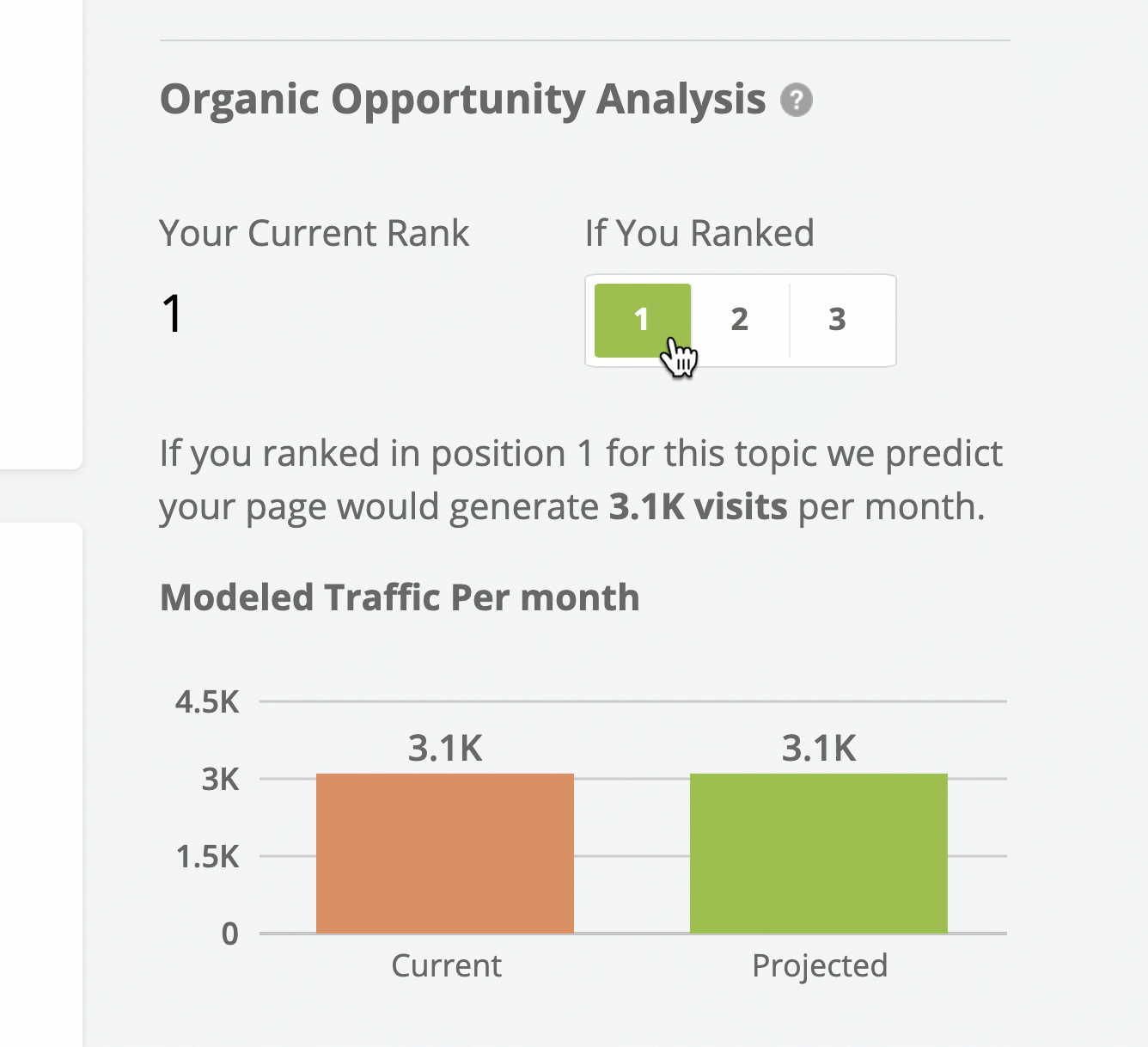Viewport: 1148px width, 1047px height.
Task: Open the Organic Opportunity Analysis help icon
Action: (797, 101)
